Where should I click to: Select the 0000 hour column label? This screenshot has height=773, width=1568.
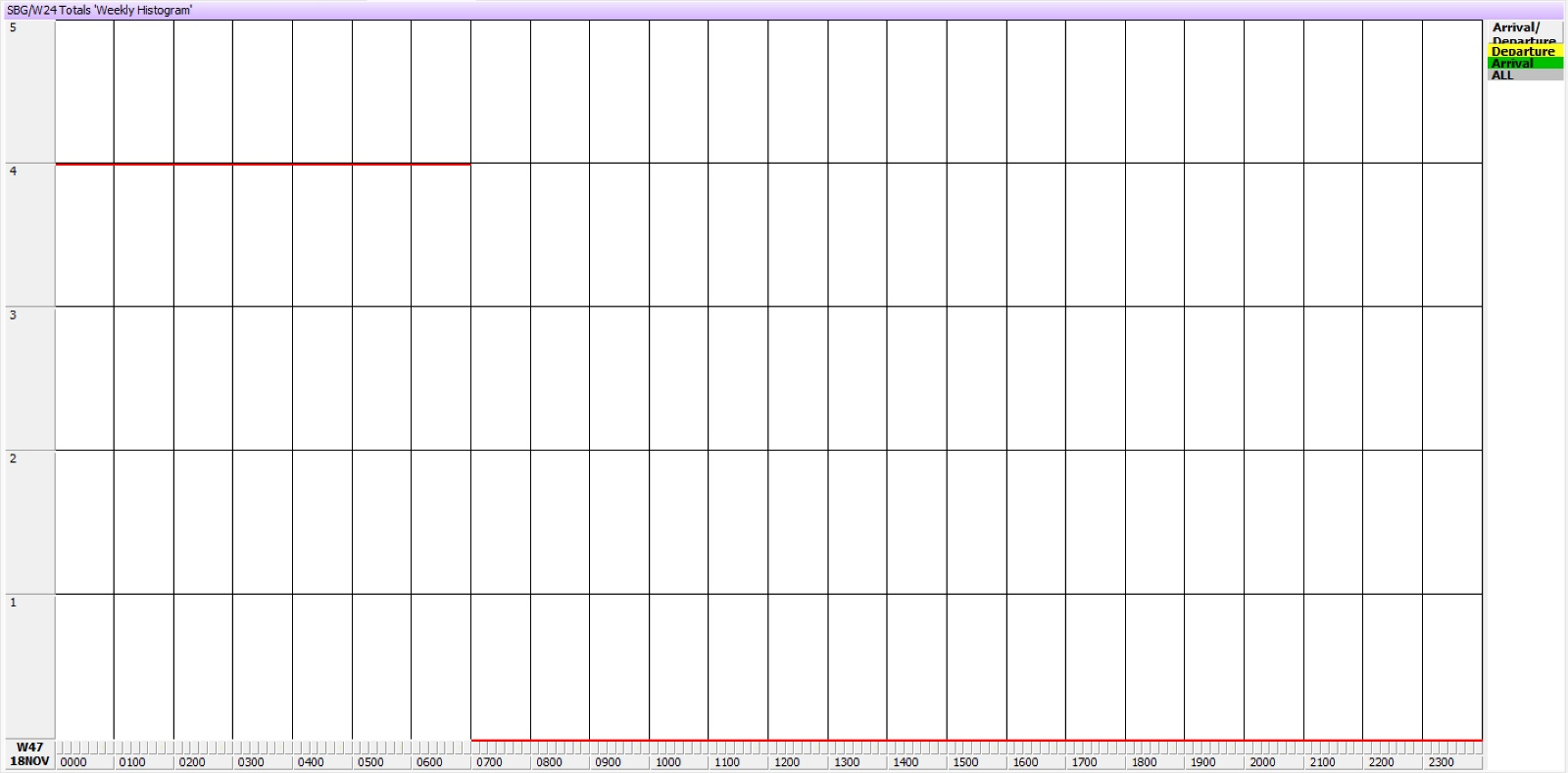pos(73,762)
